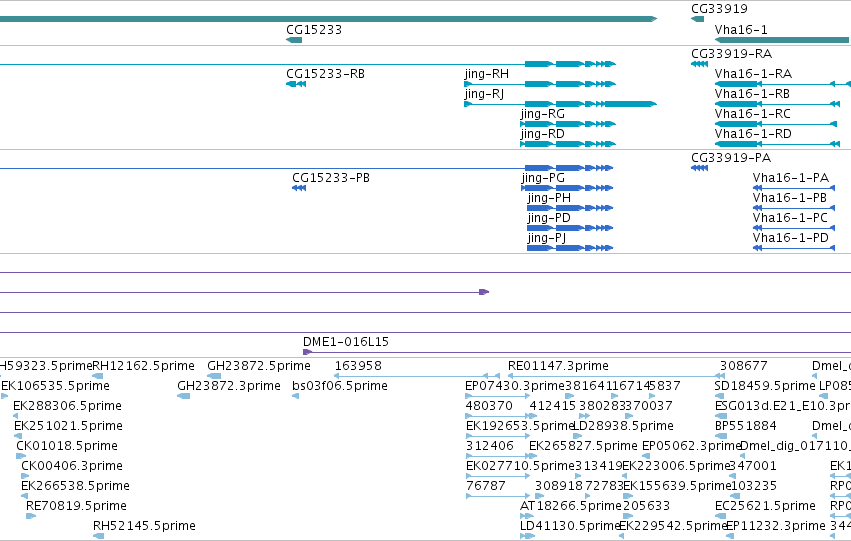This screenshot has height=541, width=851.
Task: Select the jing-PD protein label
Action: (x=549, y=218)
